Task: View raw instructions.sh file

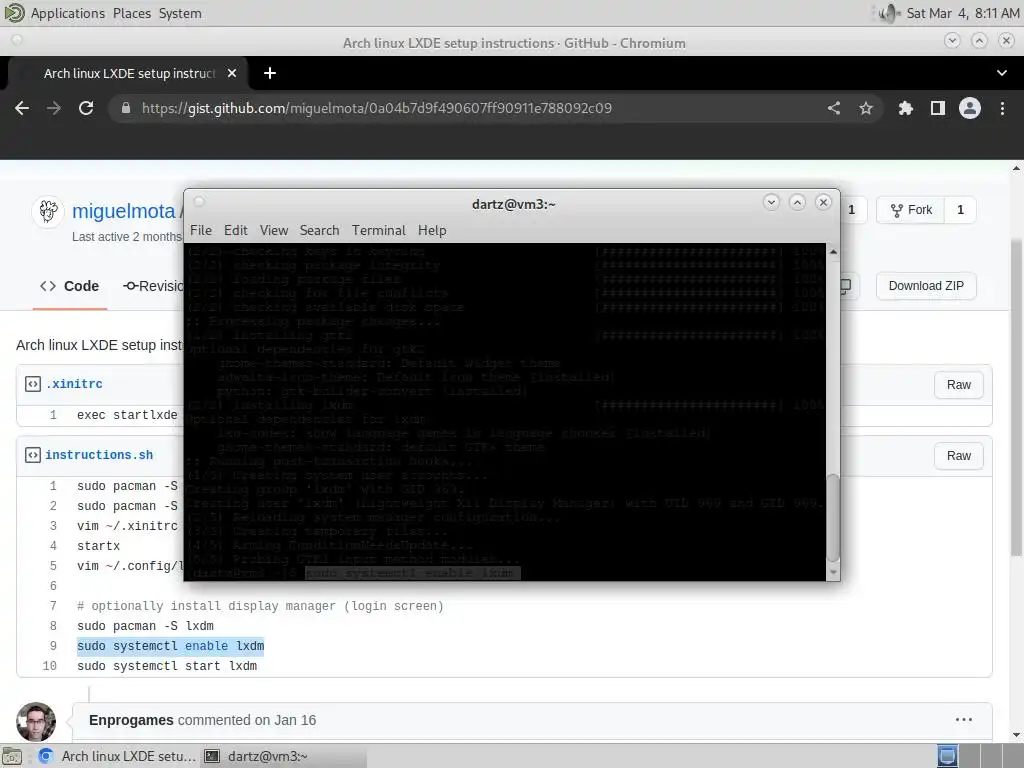Action: pos(959,456)
